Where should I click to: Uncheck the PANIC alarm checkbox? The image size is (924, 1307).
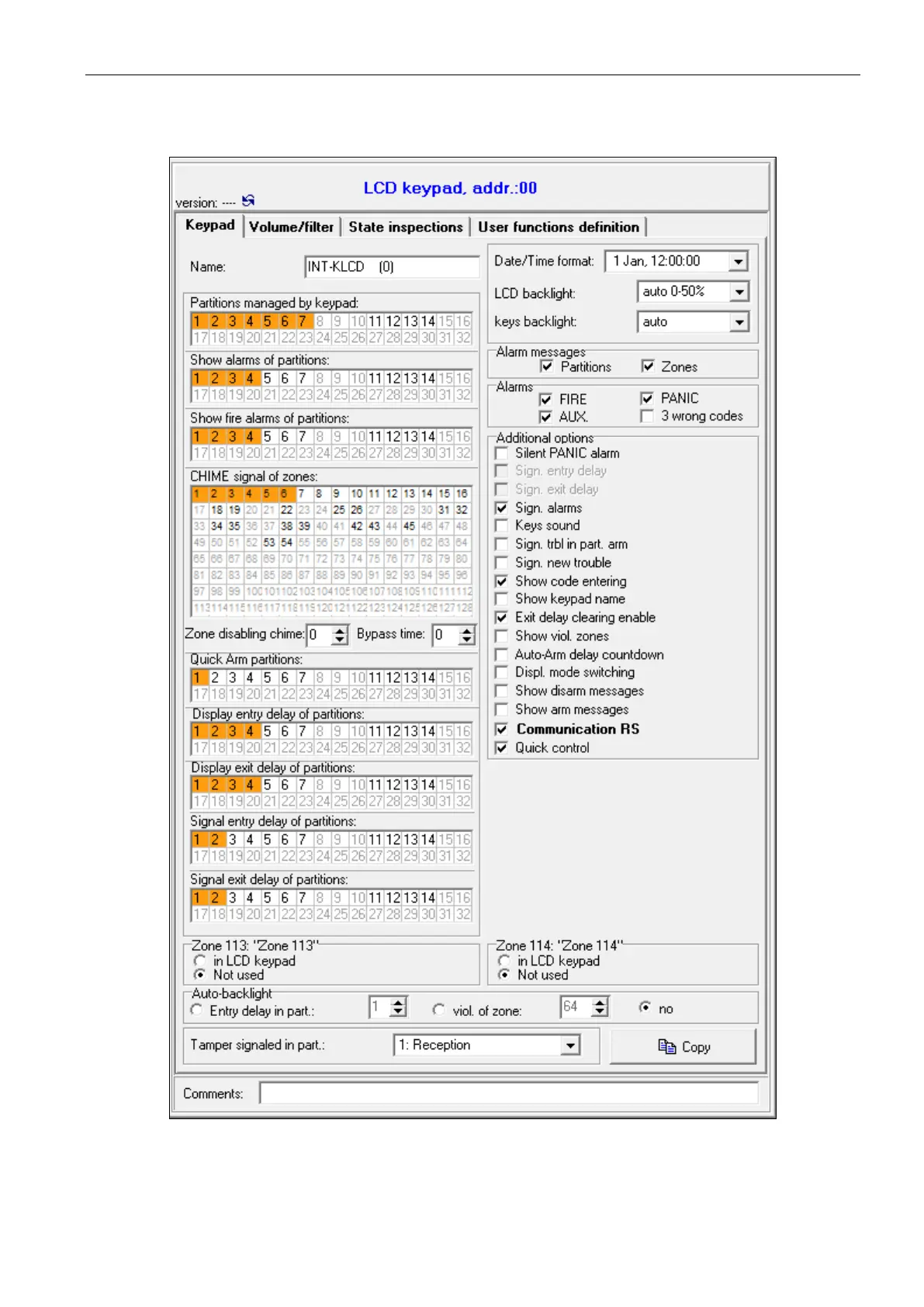coord(647,398)
